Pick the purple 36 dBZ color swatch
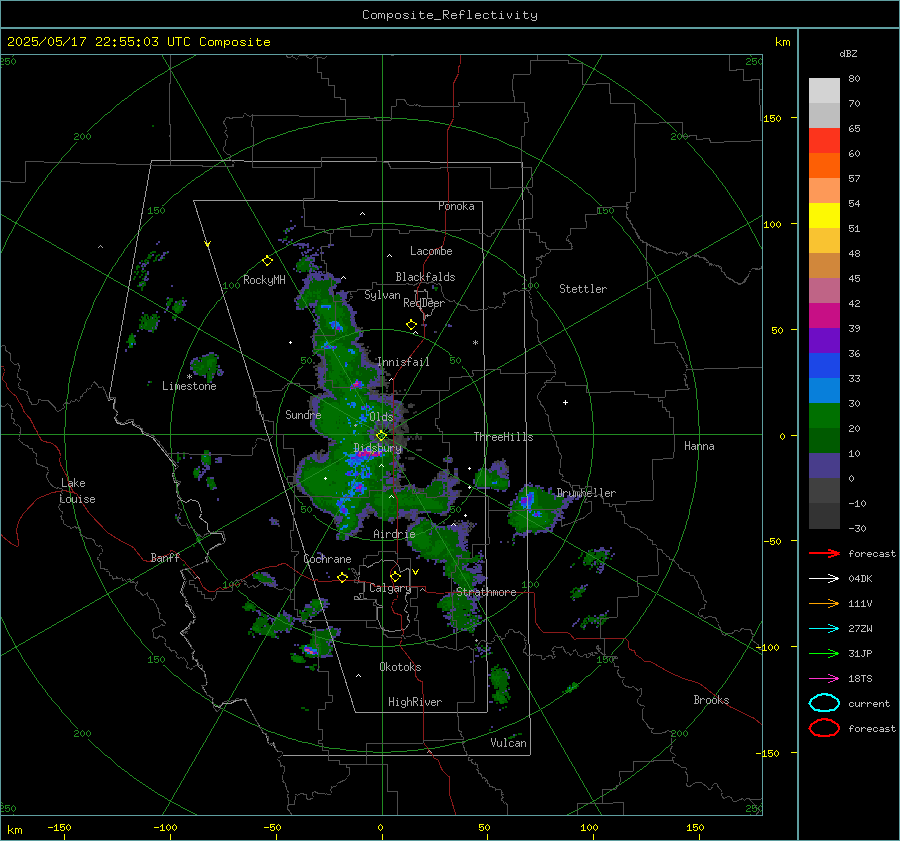Screen dimensions: 900x841 coord(824,340)
